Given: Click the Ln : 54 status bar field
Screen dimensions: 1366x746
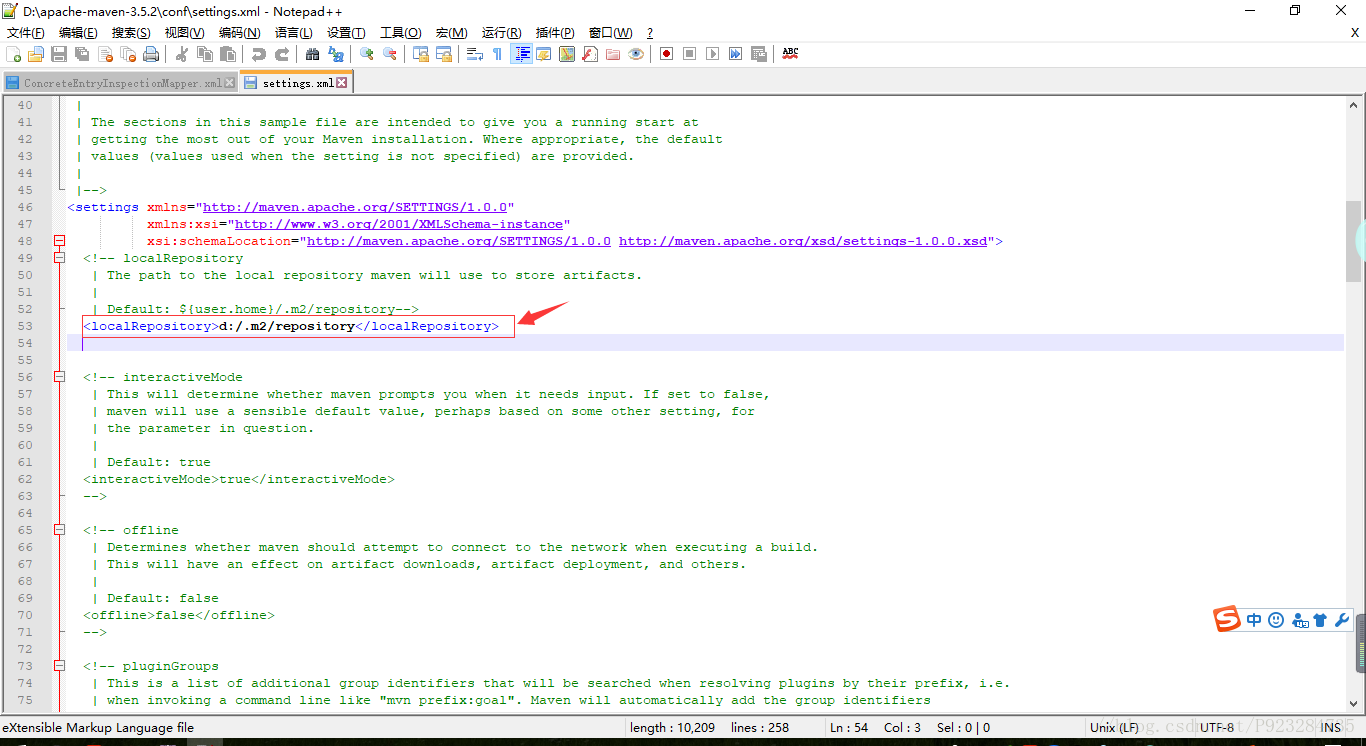Looking at the screenshot, I should pyautogui.click(x=849, y=728).
